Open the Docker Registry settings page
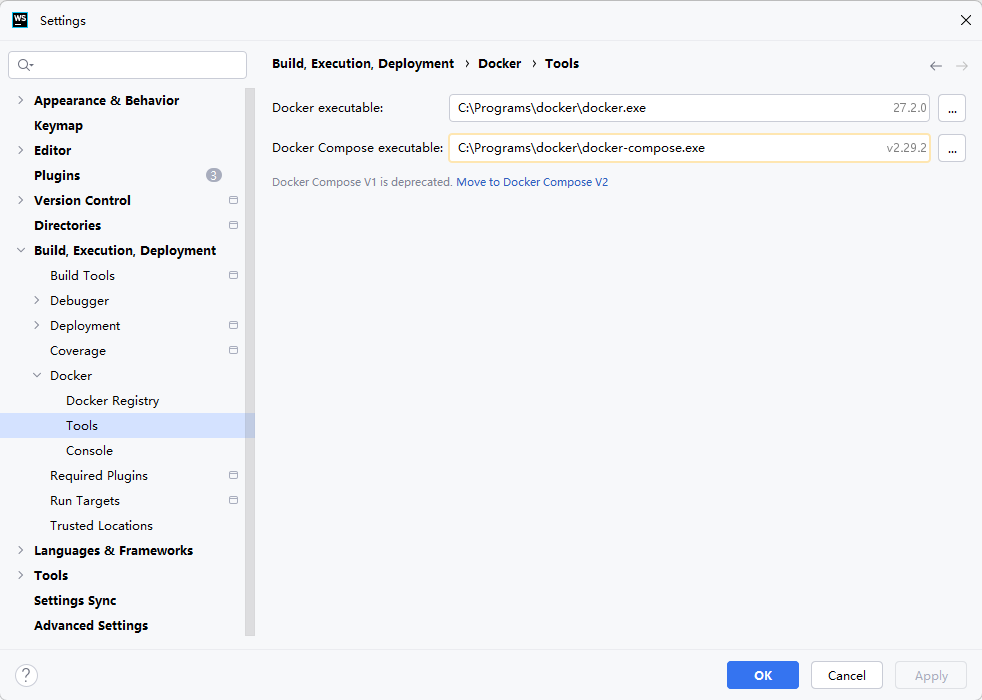 (112, 401)
